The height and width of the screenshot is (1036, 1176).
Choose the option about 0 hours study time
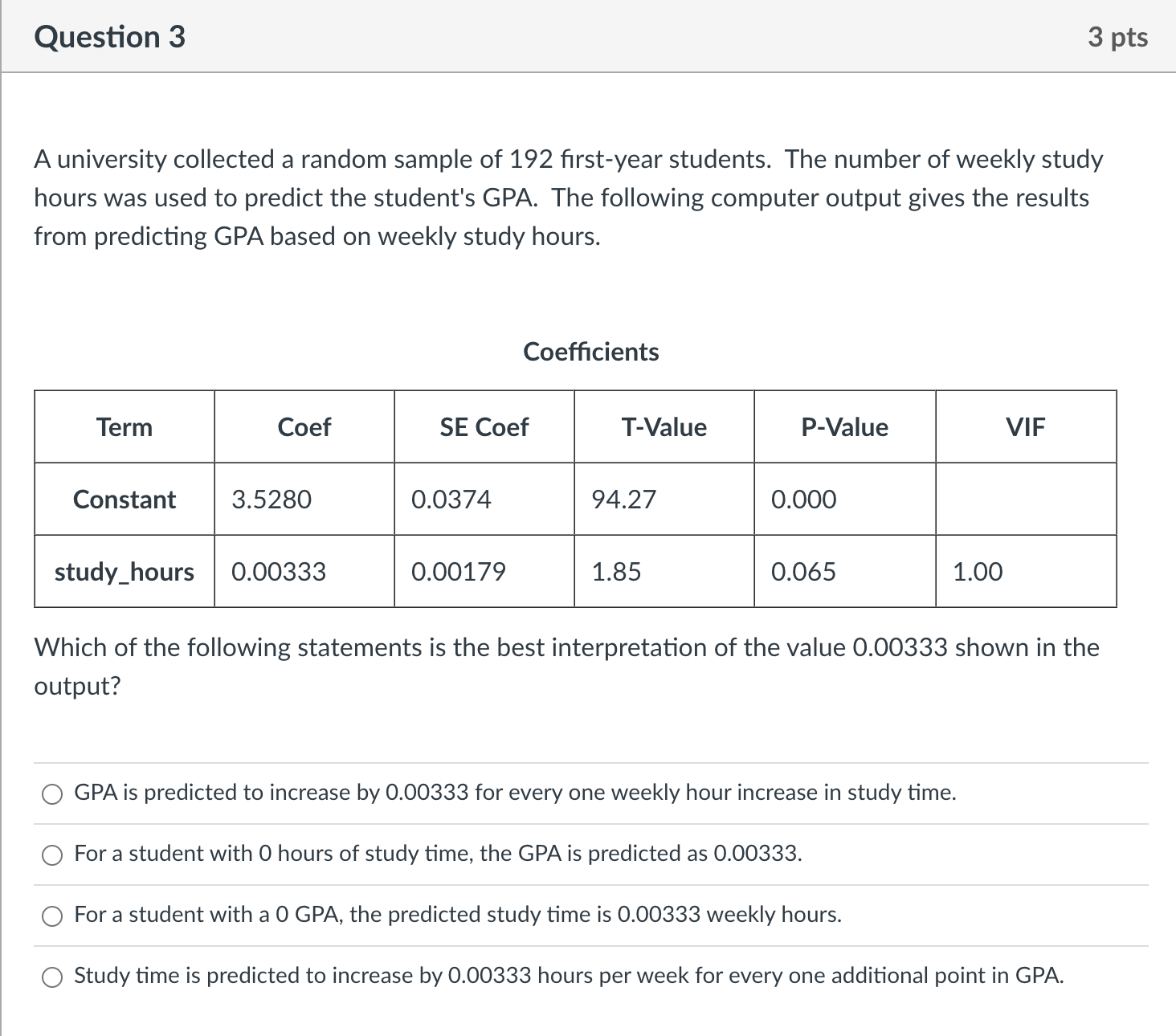[x=51, y=854]
